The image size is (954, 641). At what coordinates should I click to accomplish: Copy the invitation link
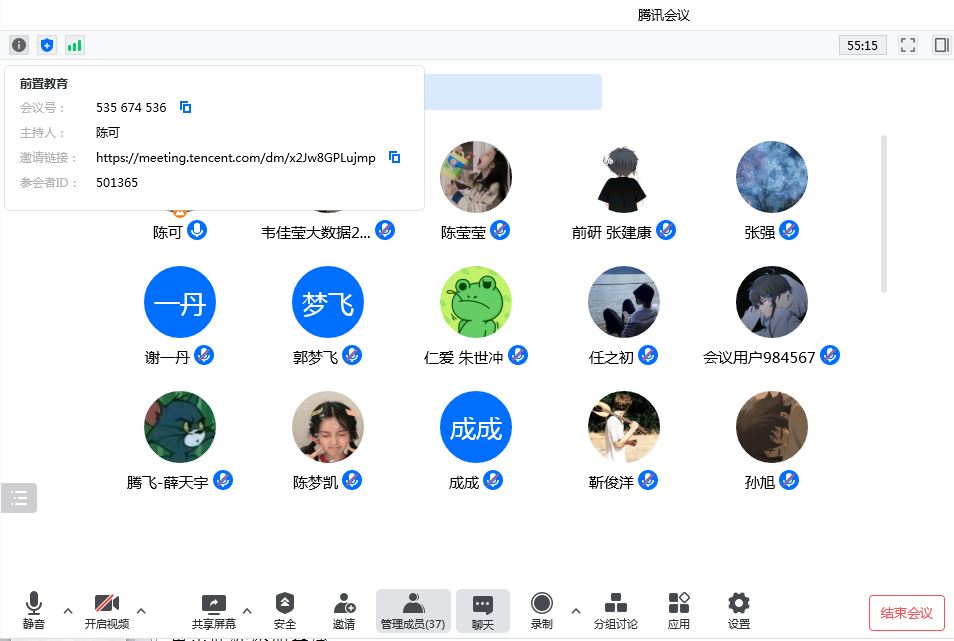click(395, 157)
